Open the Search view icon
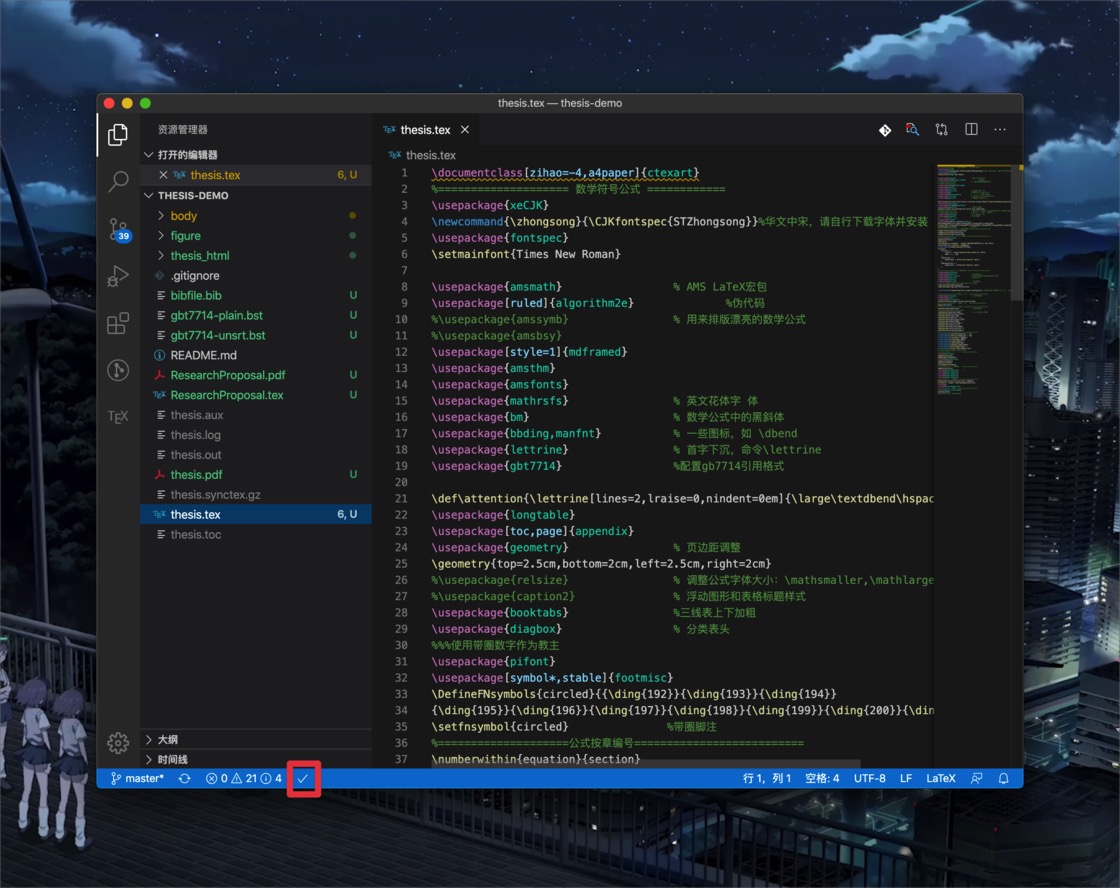 pos(118,181)
